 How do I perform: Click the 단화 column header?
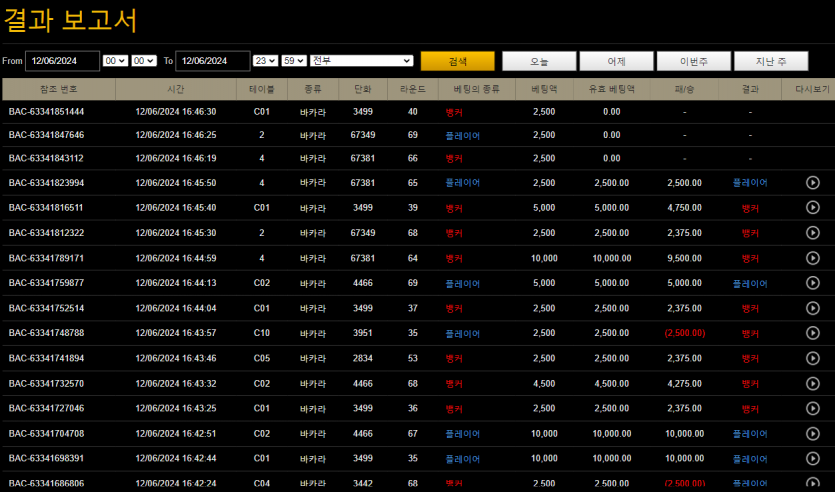(363, 89)
